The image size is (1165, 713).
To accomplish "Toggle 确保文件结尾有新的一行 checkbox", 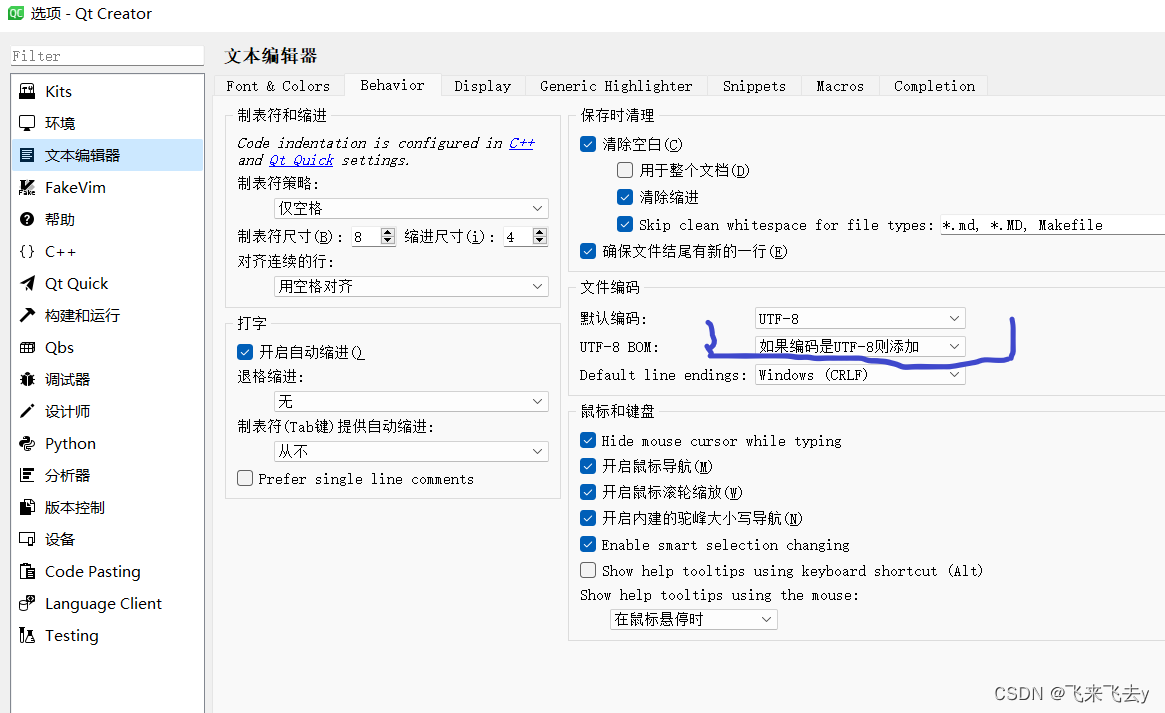I will (588, 251).
